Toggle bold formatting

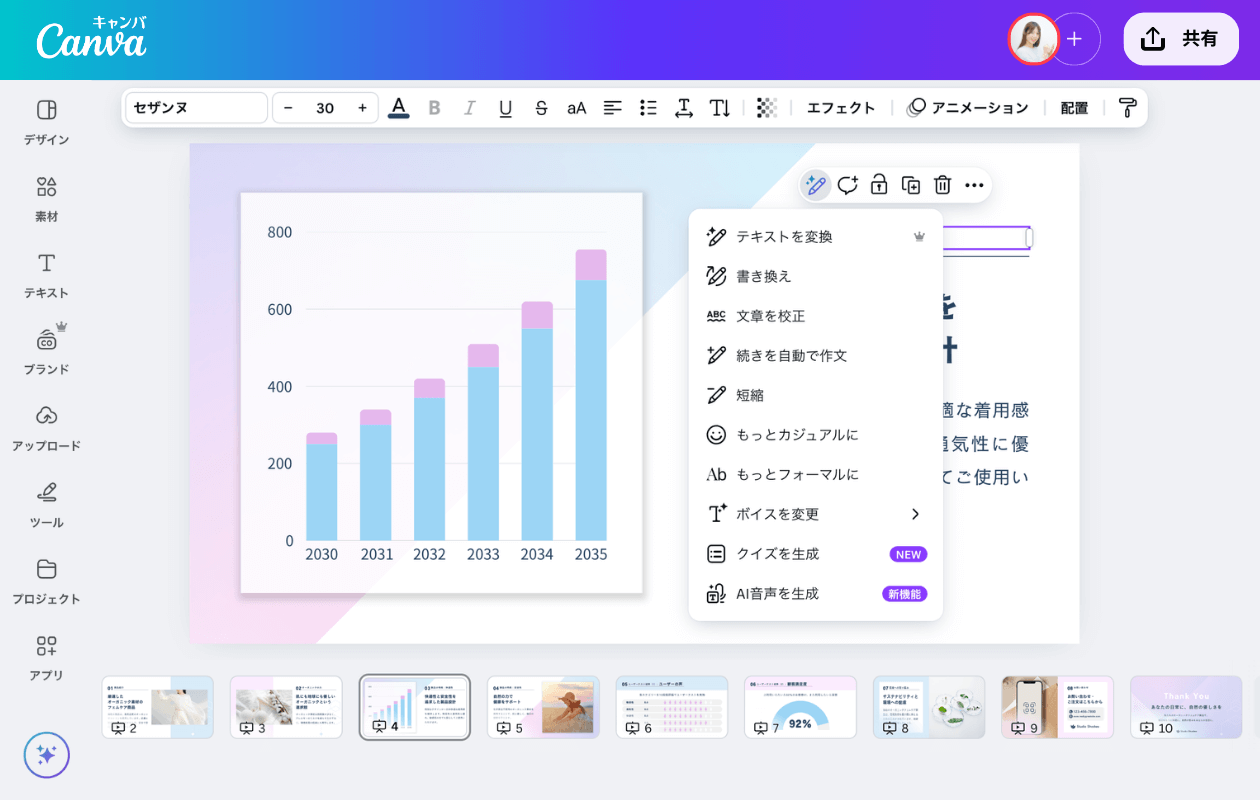[434, 108]
